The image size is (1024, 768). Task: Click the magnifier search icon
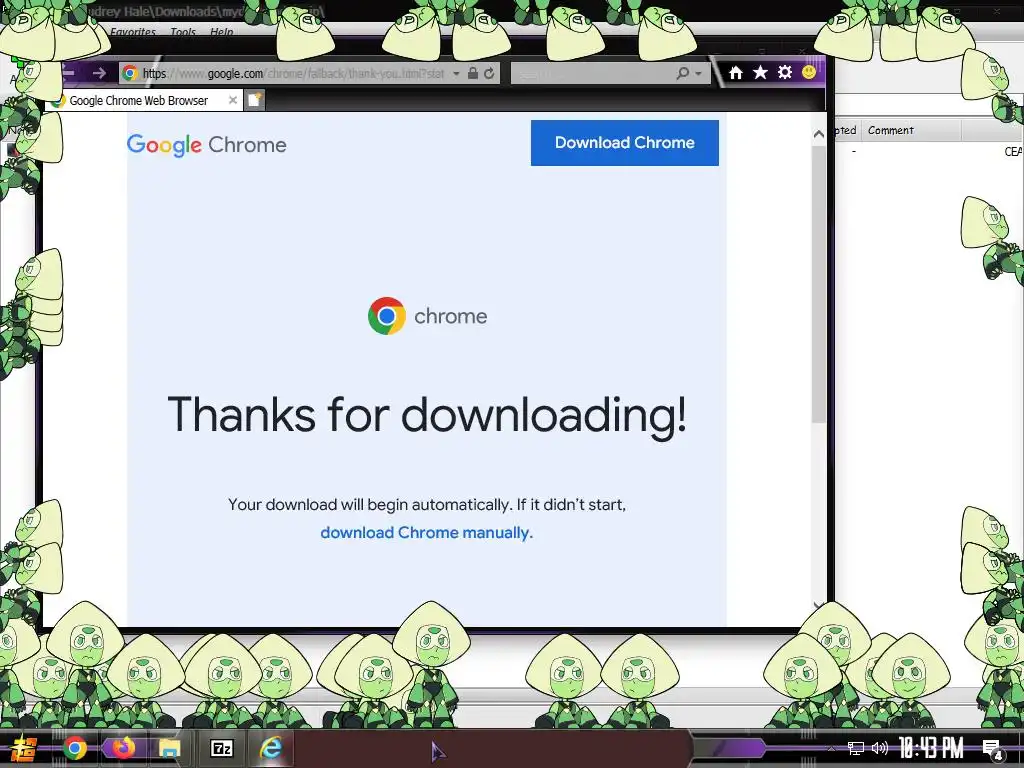682,73
